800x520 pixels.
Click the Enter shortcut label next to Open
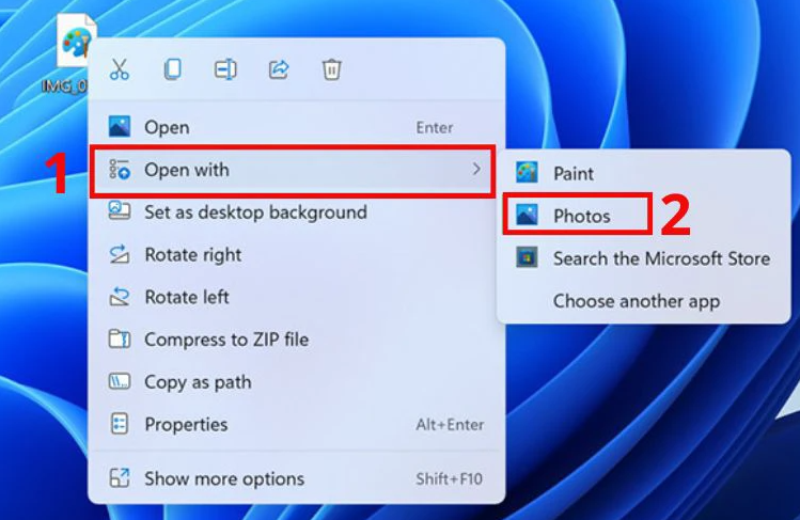tap(434, 127)
